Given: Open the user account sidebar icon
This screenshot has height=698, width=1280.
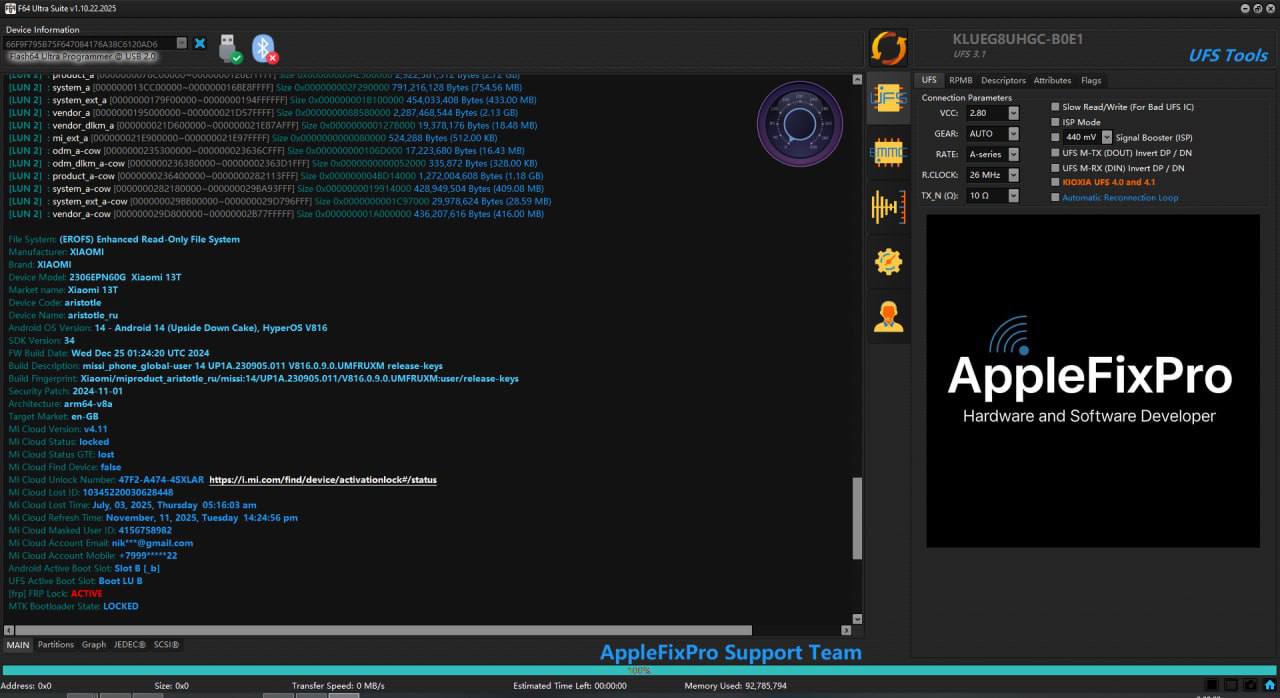Looking at the screenshot, I should (x=888, y=316).
